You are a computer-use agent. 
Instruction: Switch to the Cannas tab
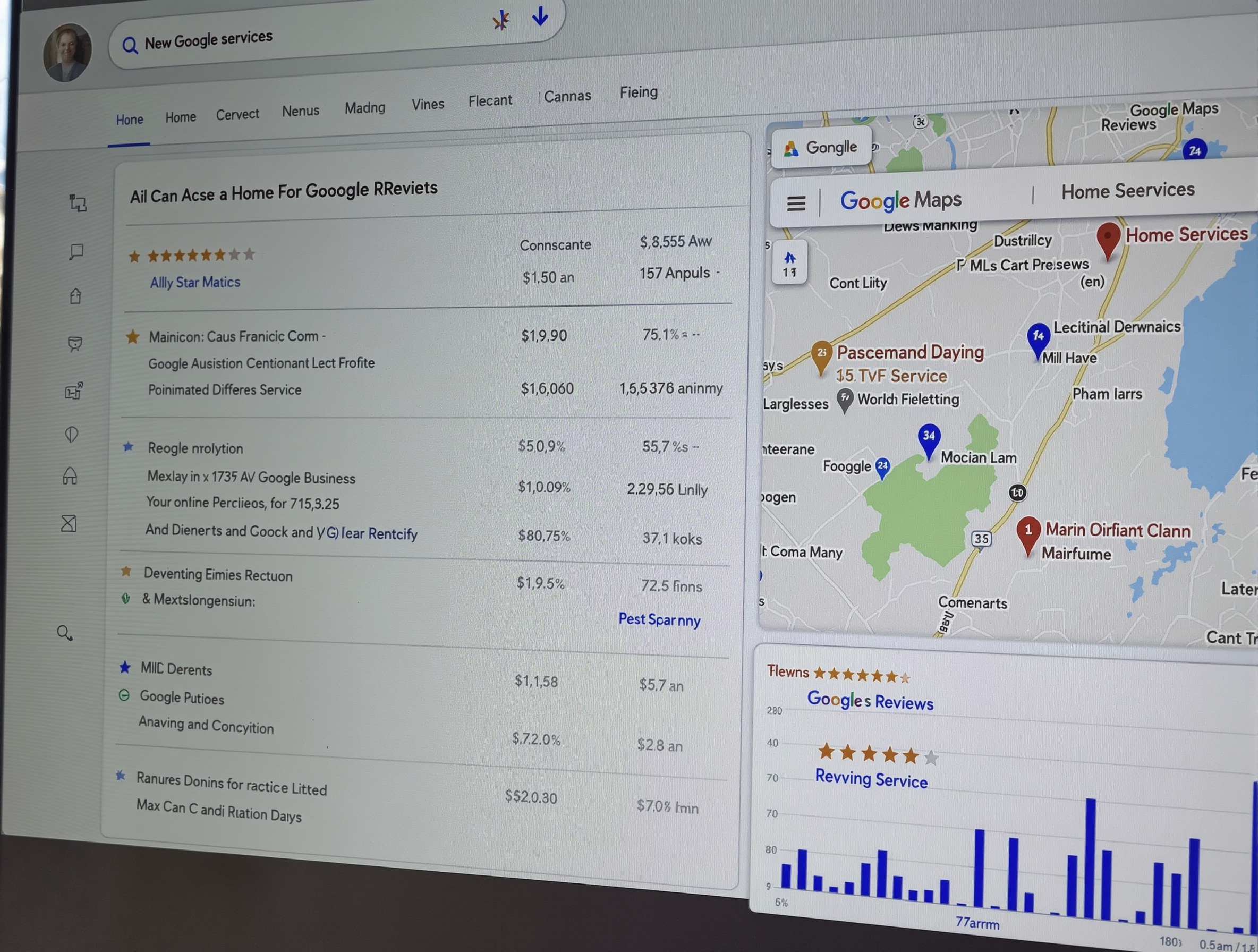pos(567,96)
